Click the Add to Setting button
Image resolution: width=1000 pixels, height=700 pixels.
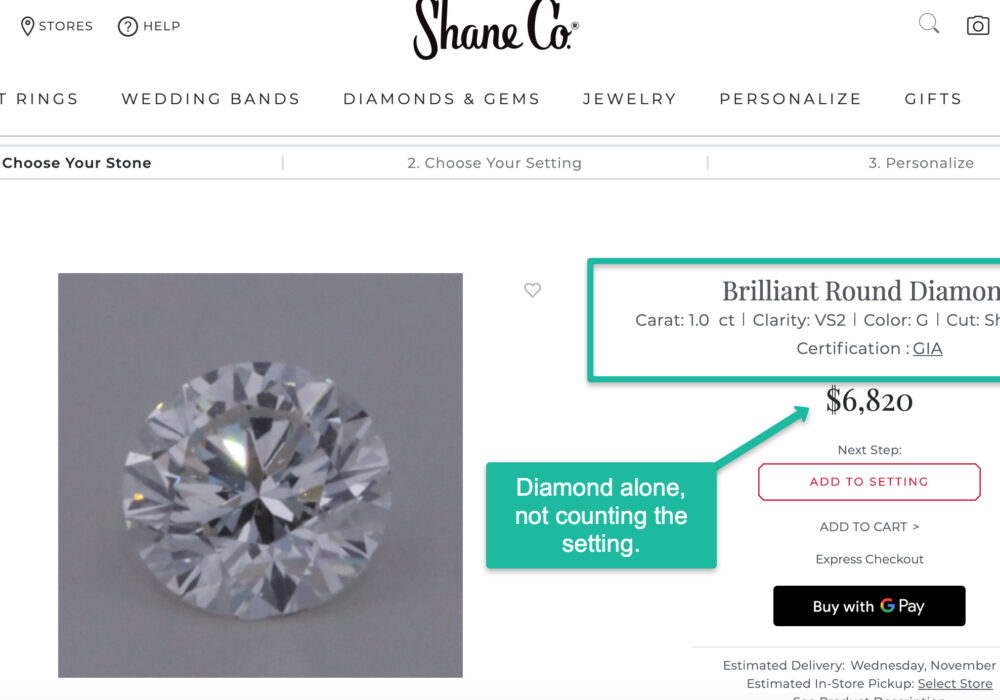tap(869, 482)
